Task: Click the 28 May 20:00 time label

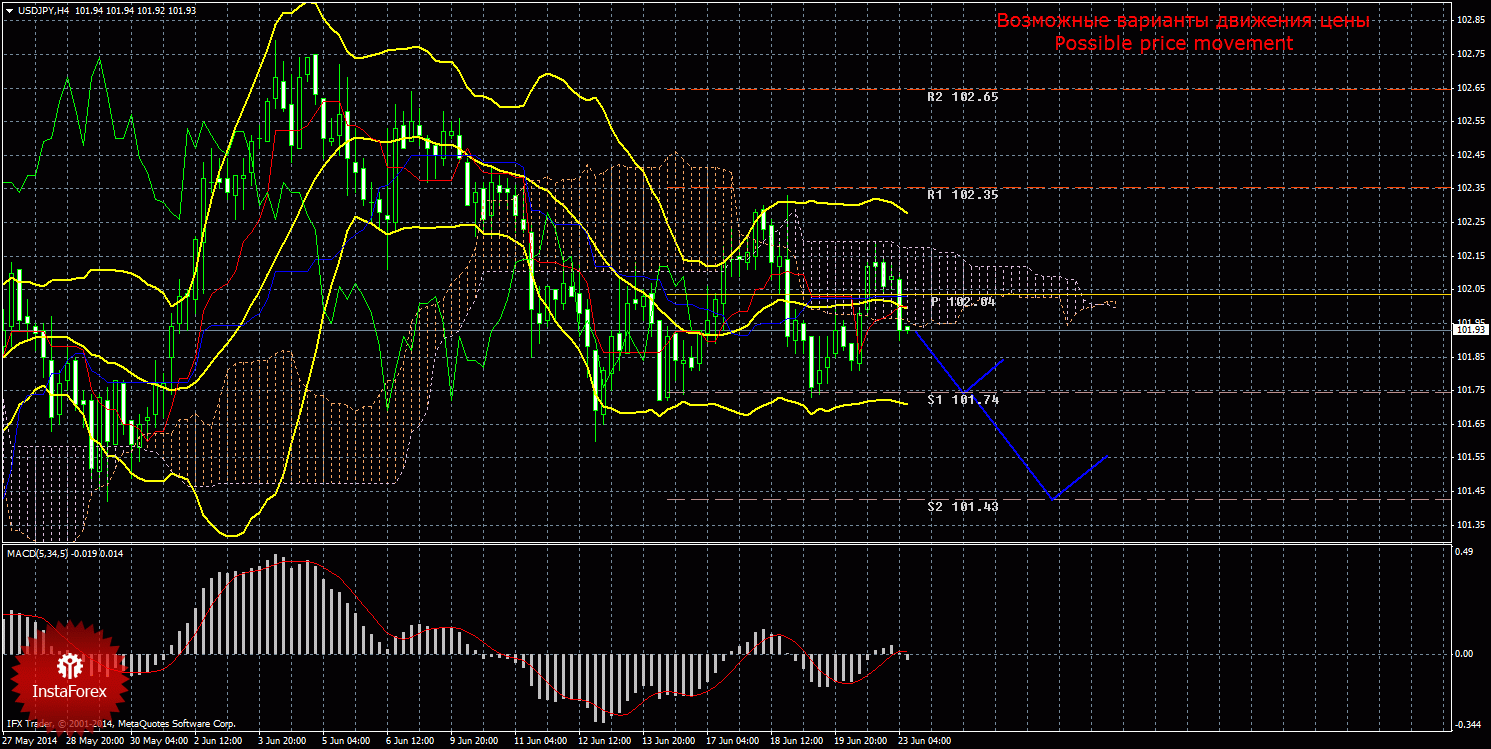Action: [x=94, y=742]
